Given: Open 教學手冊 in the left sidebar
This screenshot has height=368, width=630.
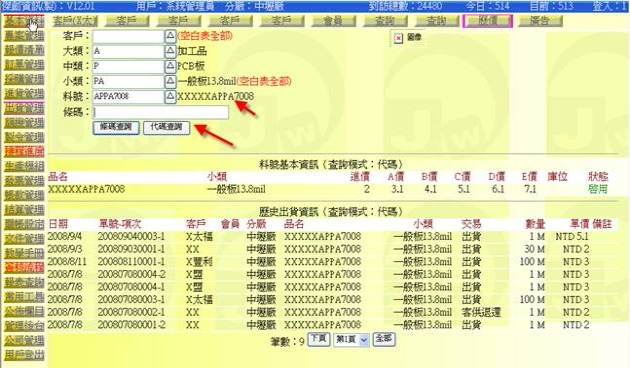Looking at the screenshot, I should 24,253.
